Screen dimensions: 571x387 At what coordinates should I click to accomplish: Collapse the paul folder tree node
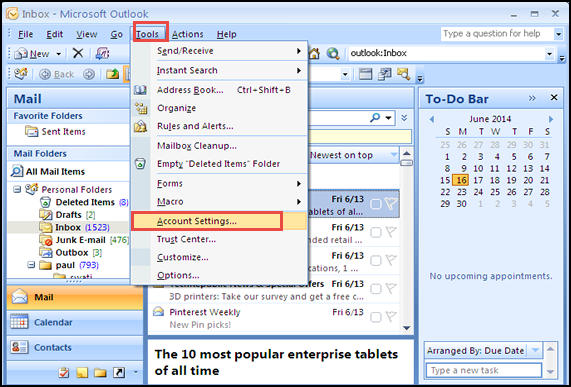(31, 265)
